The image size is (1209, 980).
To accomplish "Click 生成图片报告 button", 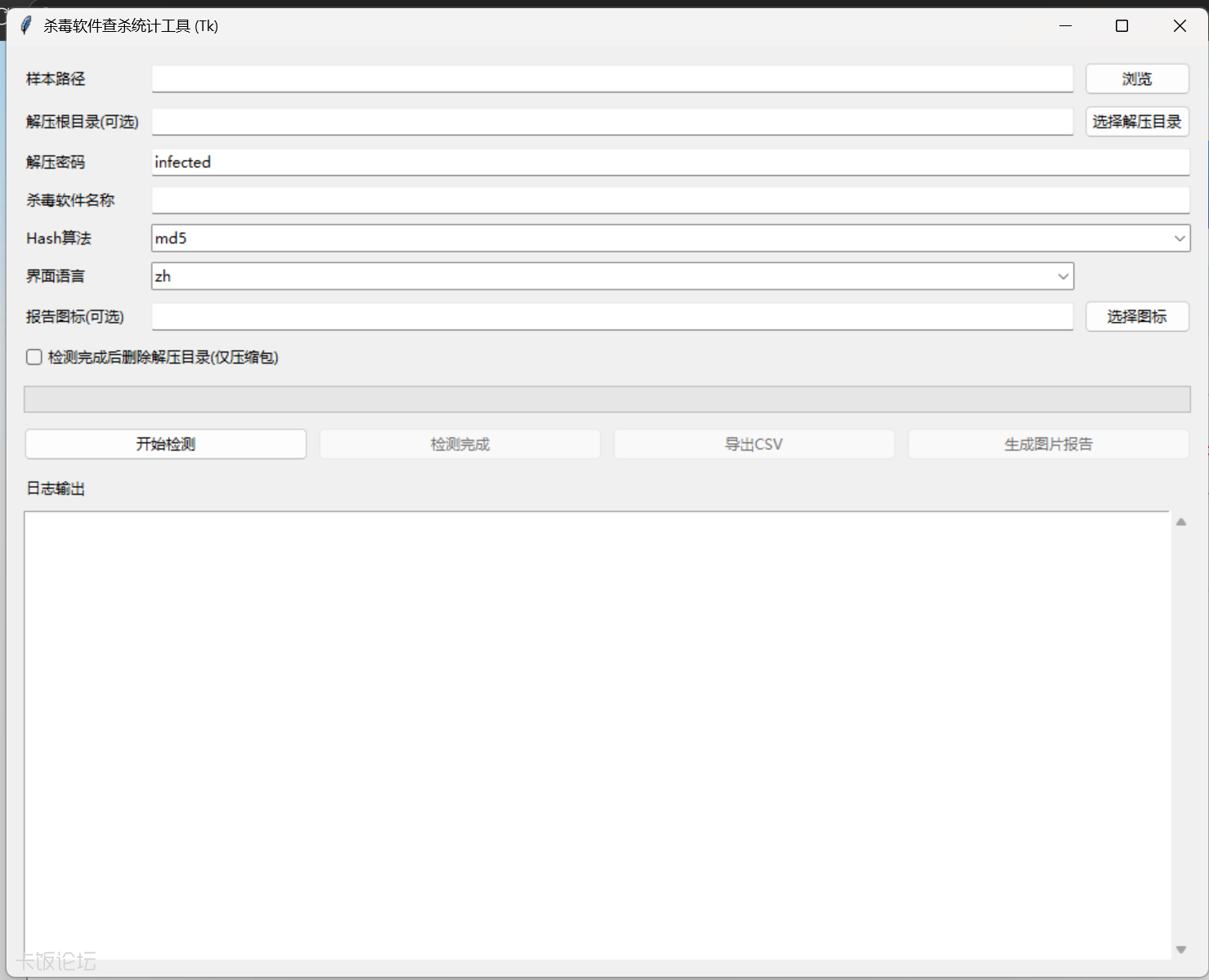I will pyautogui.click(x=1048, y=444).
